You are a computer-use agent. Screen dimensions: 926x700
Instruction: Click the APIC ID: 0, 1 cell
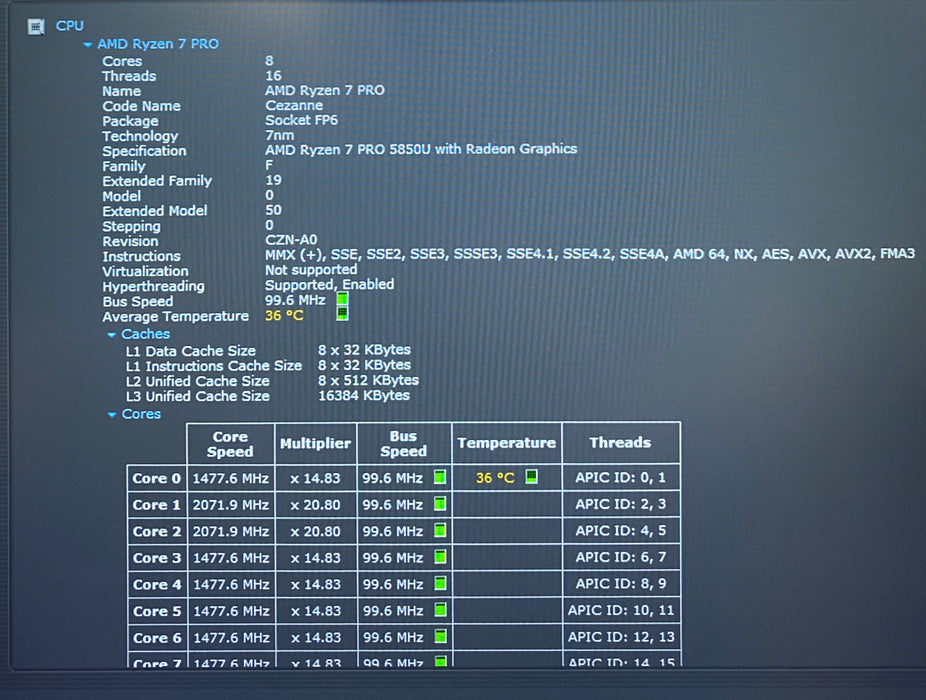tap(621, 477)
